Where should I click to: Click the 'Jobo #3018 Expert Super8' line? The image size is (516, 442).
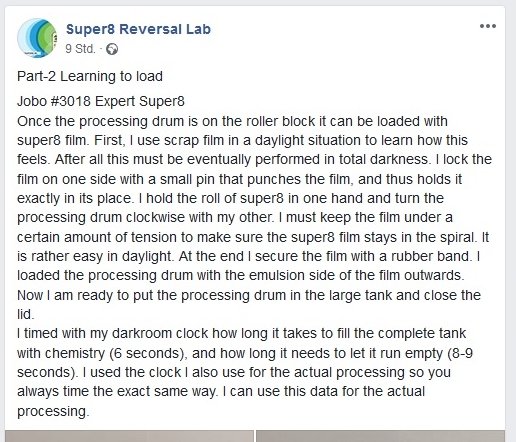[x=101, y=101]
